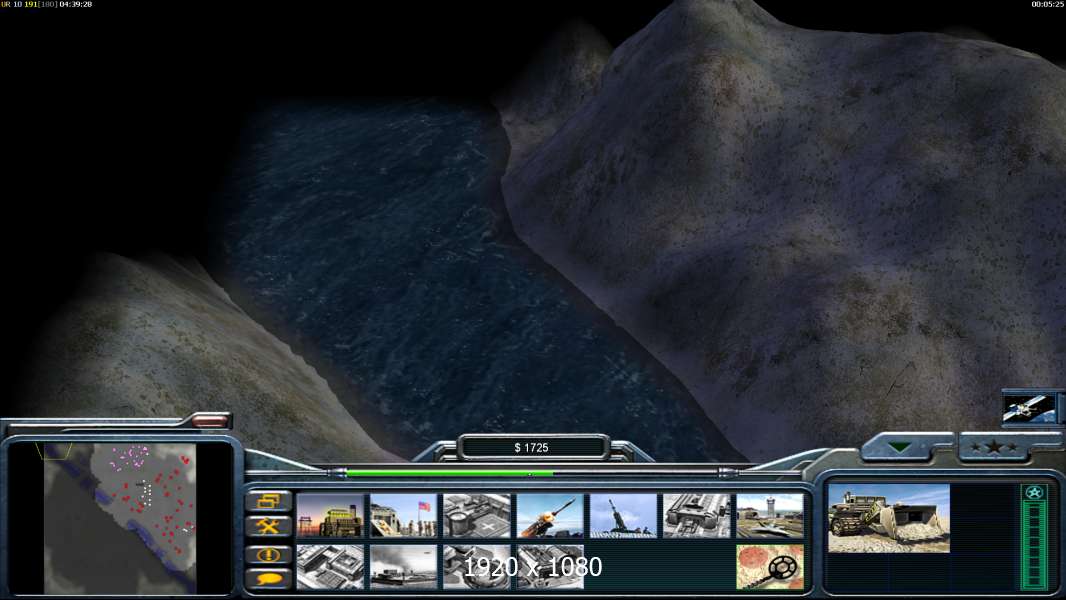This screenshot has height=600, width=1066.
Task: Select the Barracks with American flag
Action: coord(404,516)
